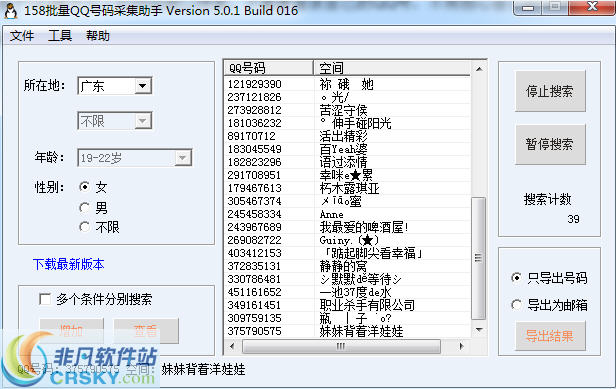
Task: Click the 空间 column header
Action: pos(392,68)
